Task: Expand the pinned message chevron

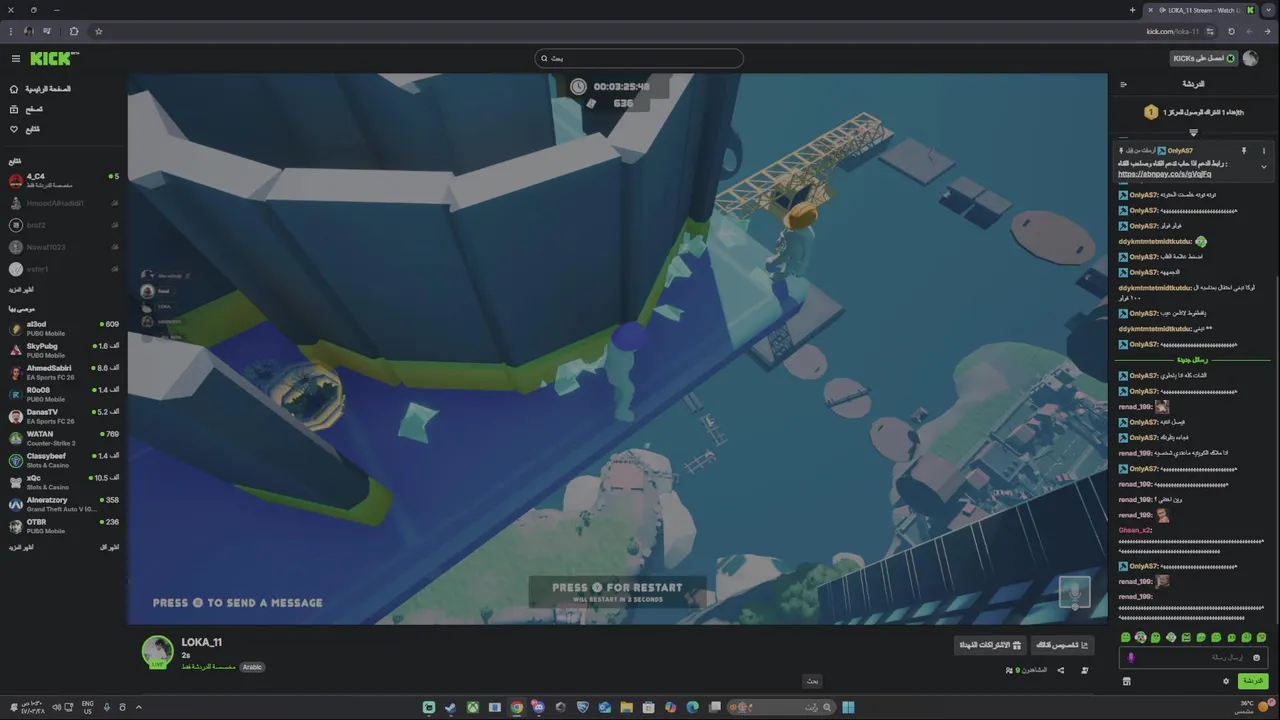Action: click(1264, 166)
